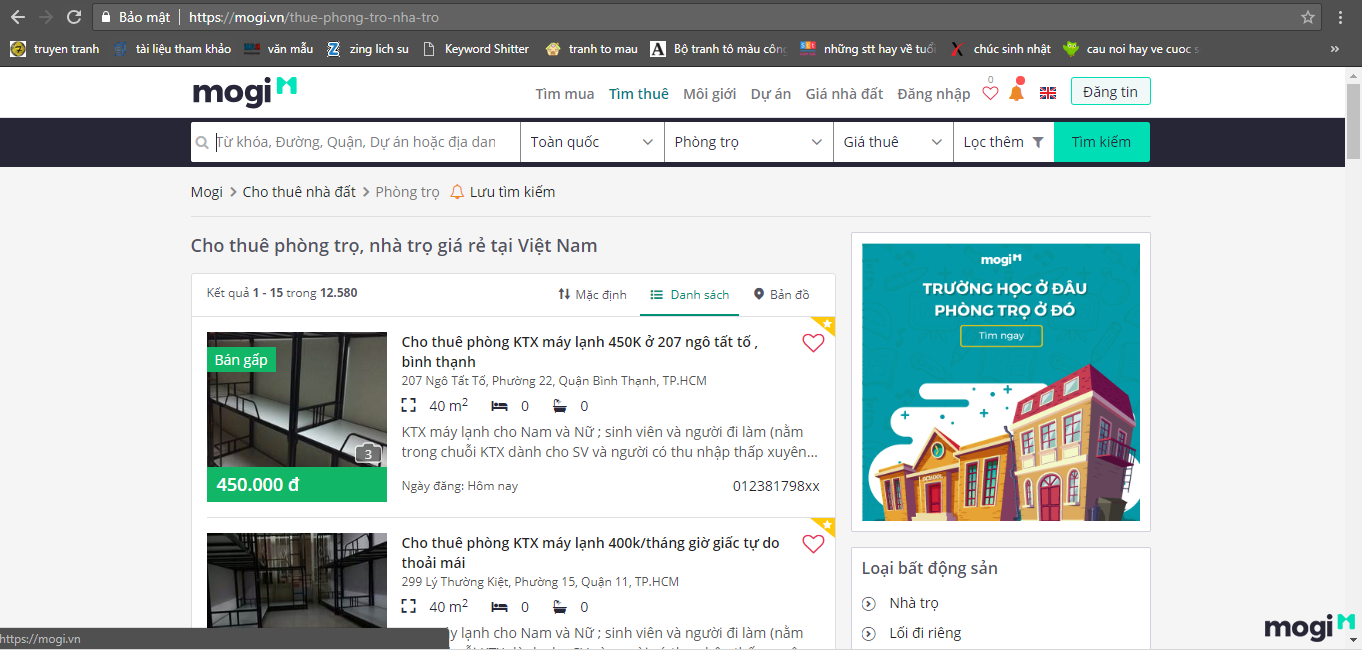
Task: Open notifications bell icon
Action: pyautogui.click(x=1016, y=92)
